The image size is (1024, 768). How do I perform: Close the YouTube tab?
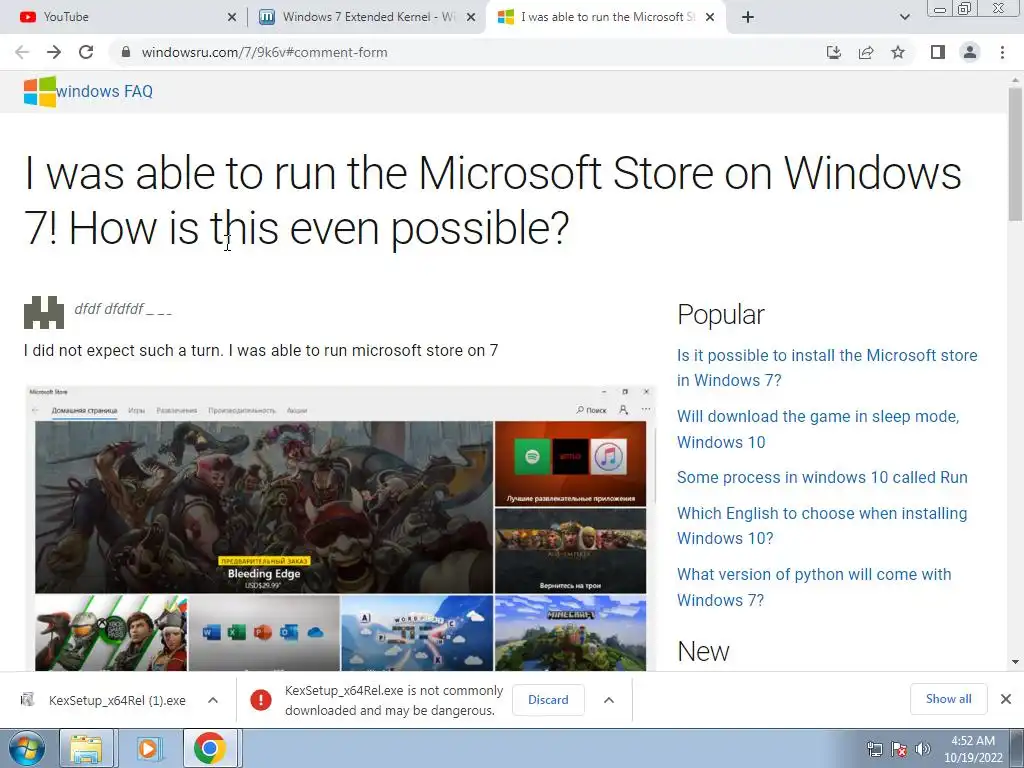point(232,17)
